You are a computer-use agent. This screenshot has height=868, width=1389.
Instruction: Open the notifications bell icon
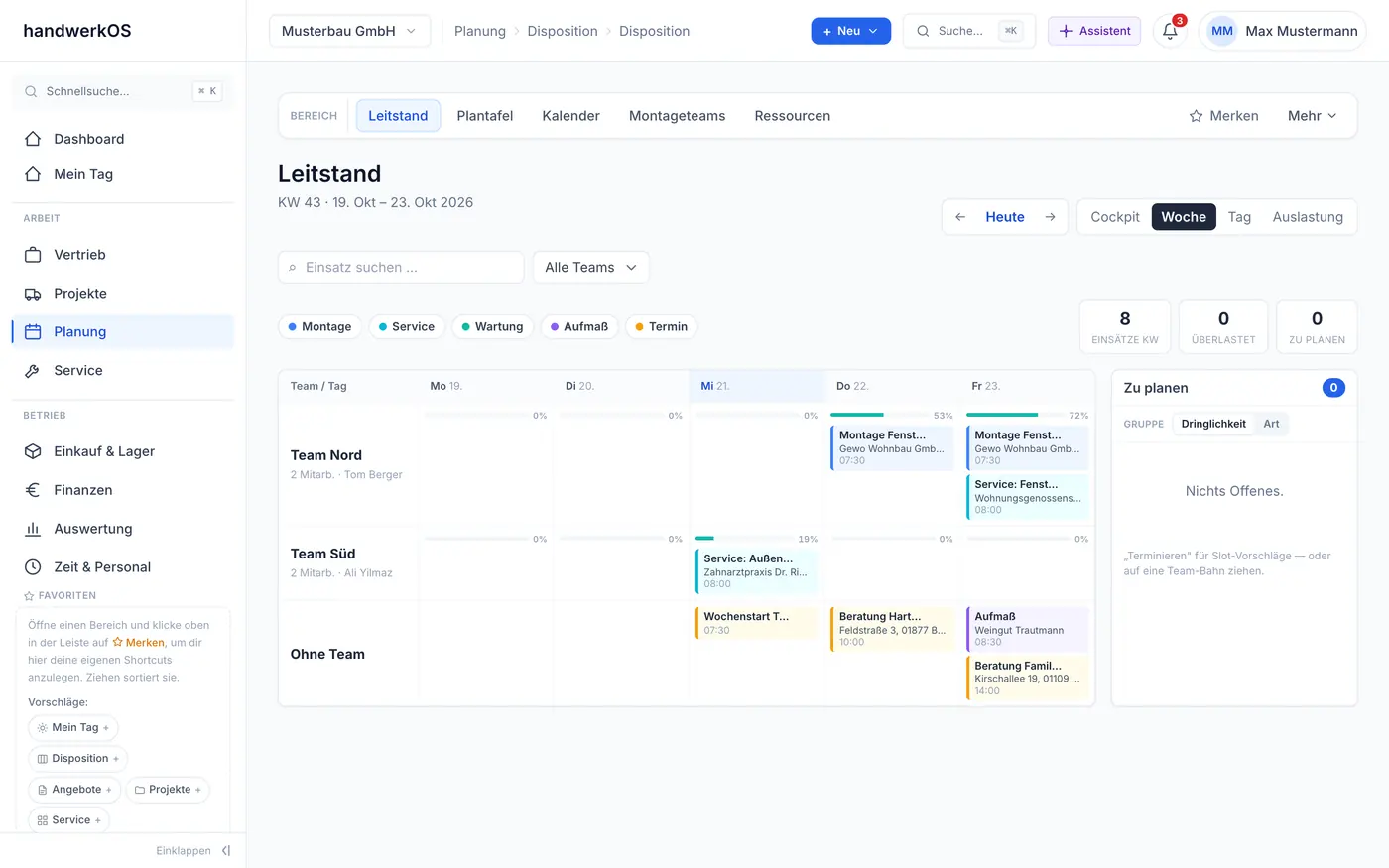click(x=1170, y=31)
